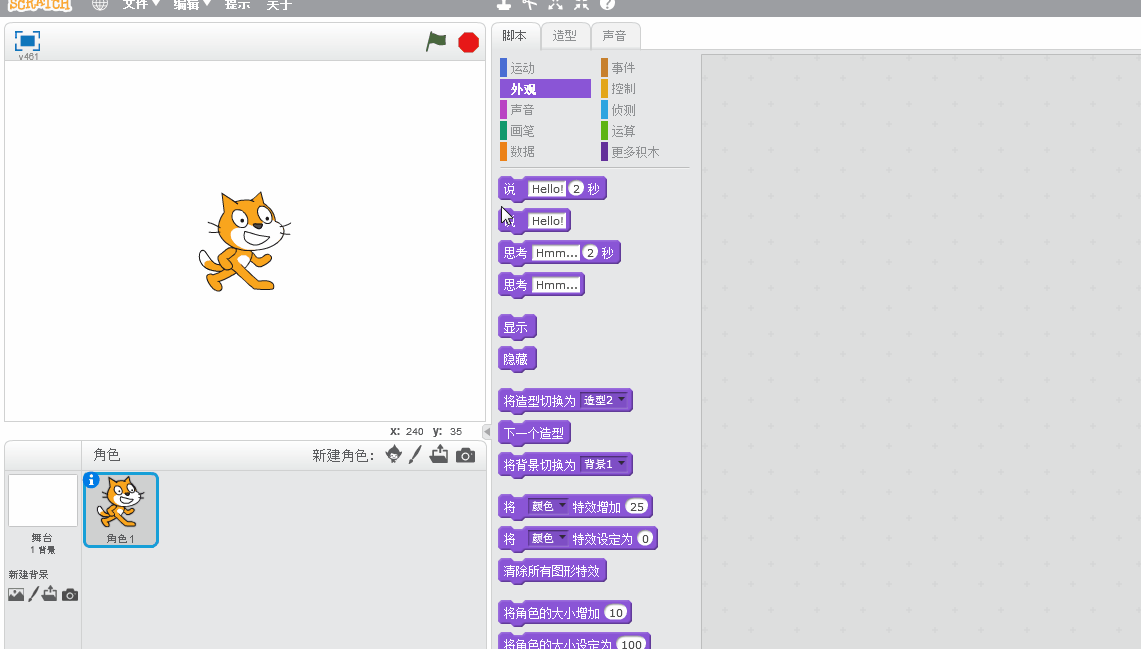The height and width of the screenshot is (649, 1141).
Task: Open the 关于 menu item
Action: click(x=279, y=4)
